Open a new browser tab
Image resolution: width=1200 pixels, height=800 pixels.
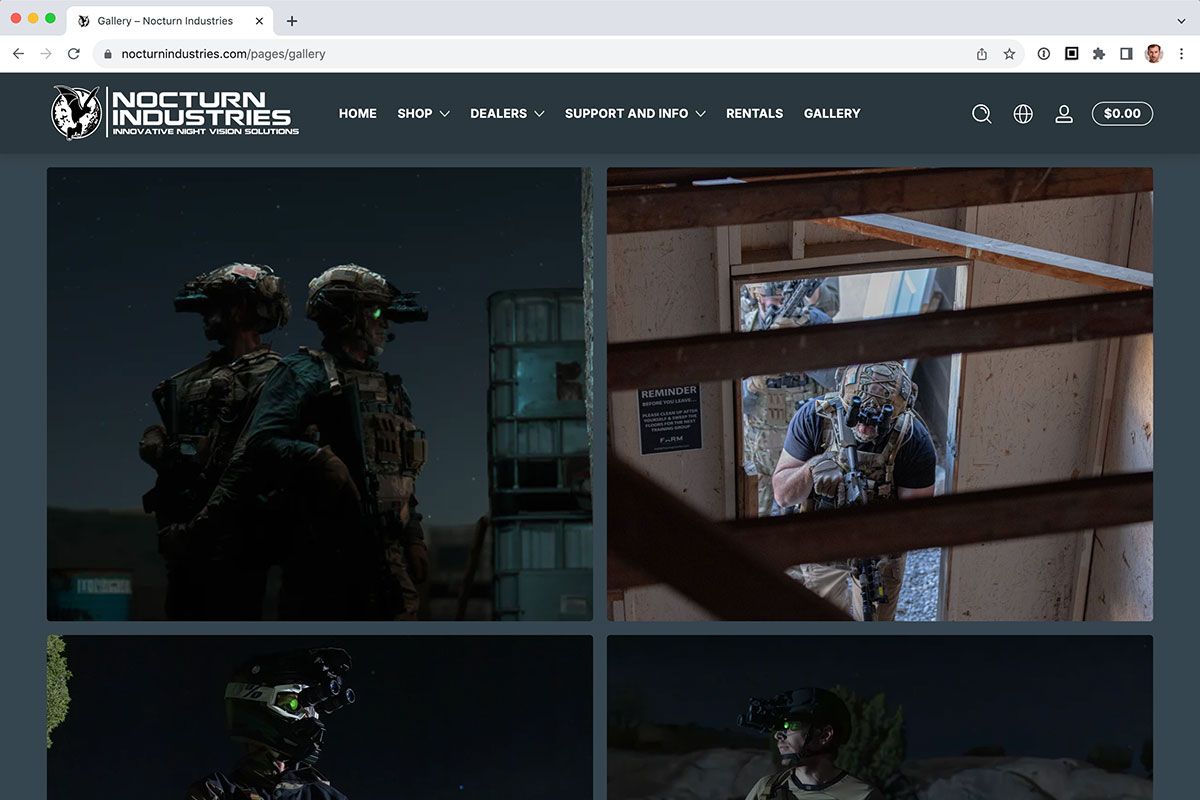pyautogui.click(x=292, y=21)
